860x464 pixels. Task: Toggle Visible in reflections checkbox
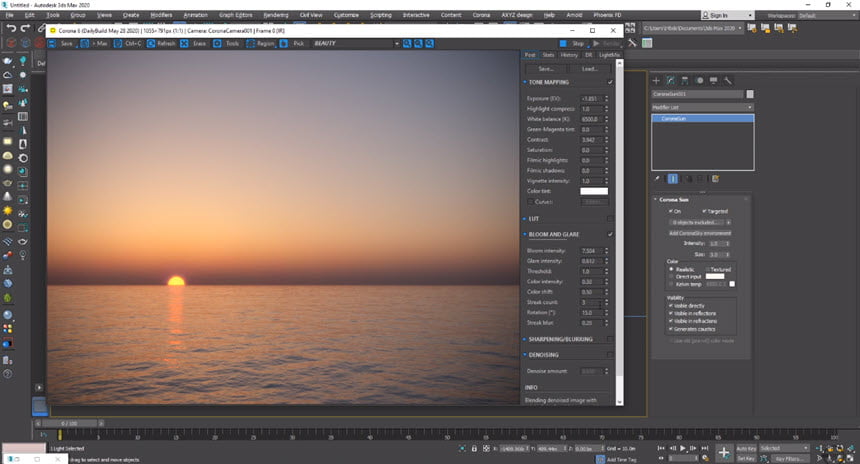tap(671, 313)
